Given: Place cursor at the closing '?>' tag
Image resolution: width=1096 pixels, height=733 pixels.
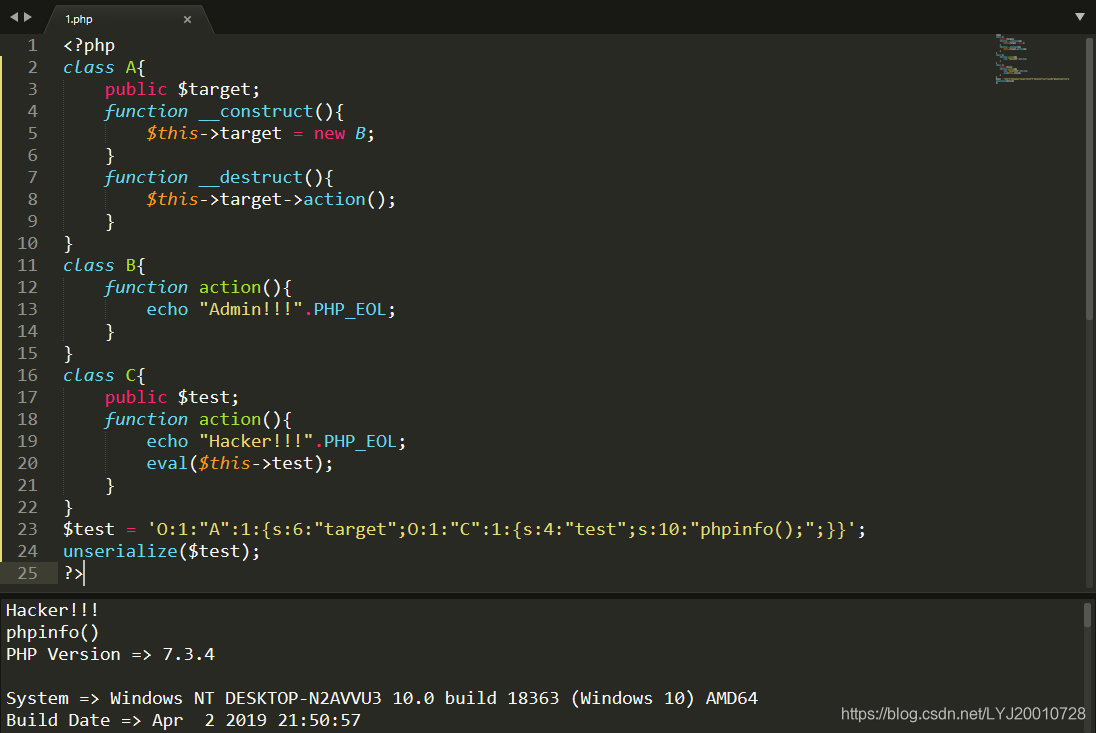Looking at the screenshot, I should click(73, 573).
